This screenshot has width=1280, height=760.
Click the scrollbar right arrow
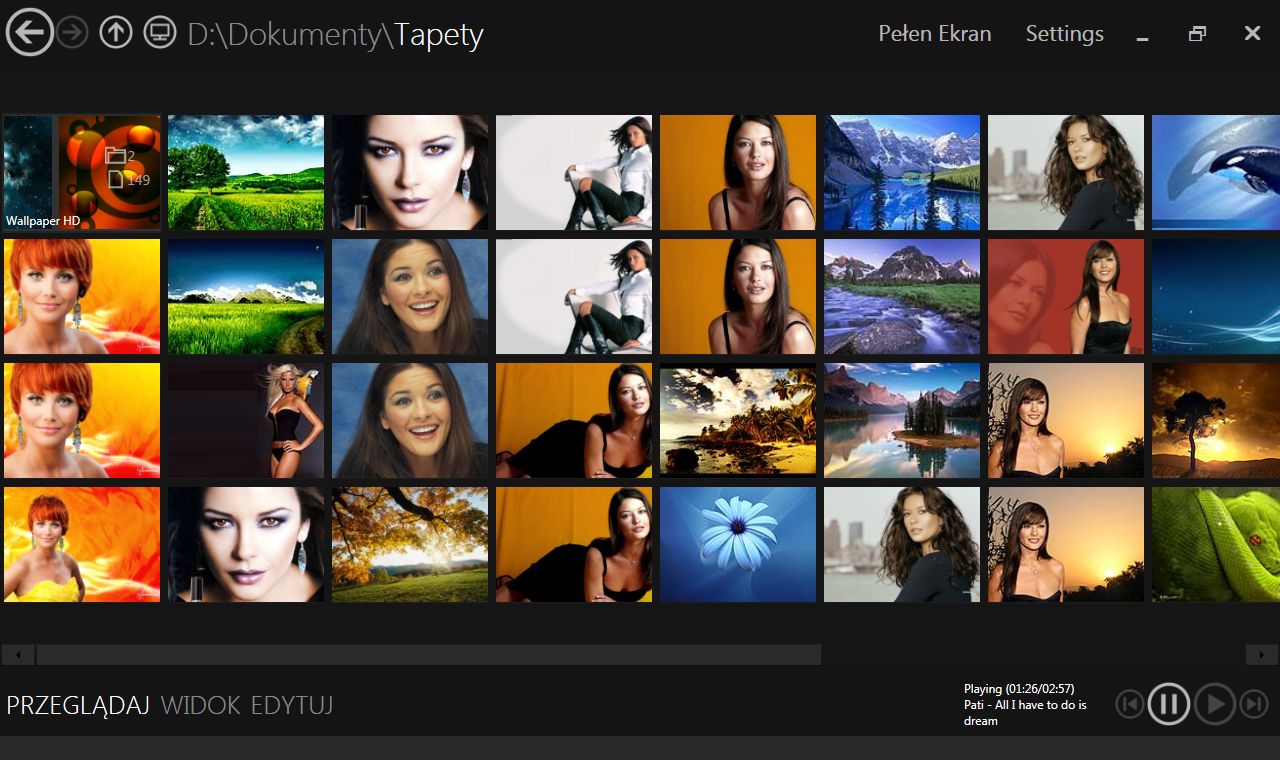click(x=1261, y=655)
